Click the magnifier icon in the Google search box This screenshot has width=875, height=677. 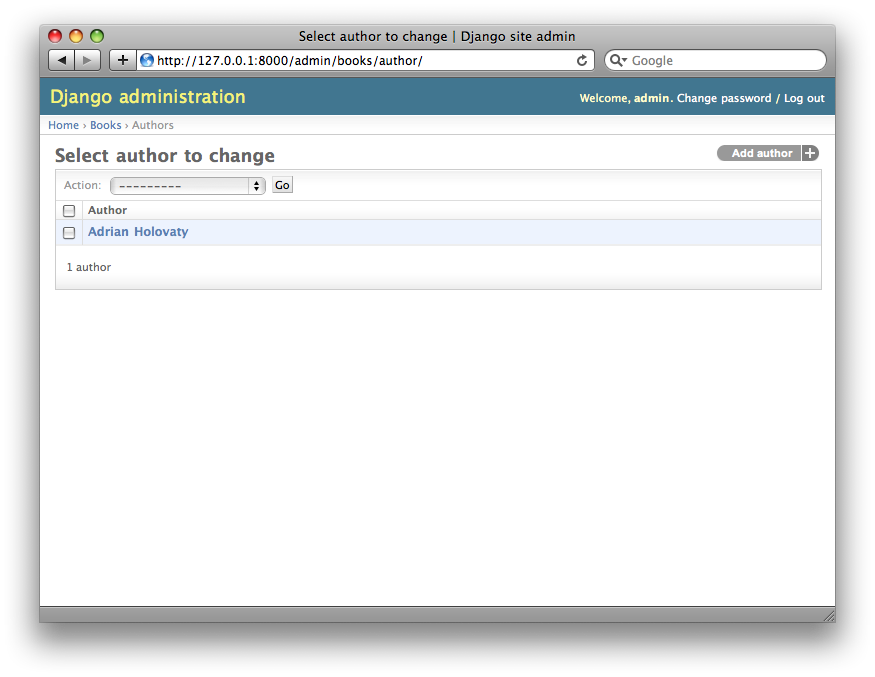point(617,60)
